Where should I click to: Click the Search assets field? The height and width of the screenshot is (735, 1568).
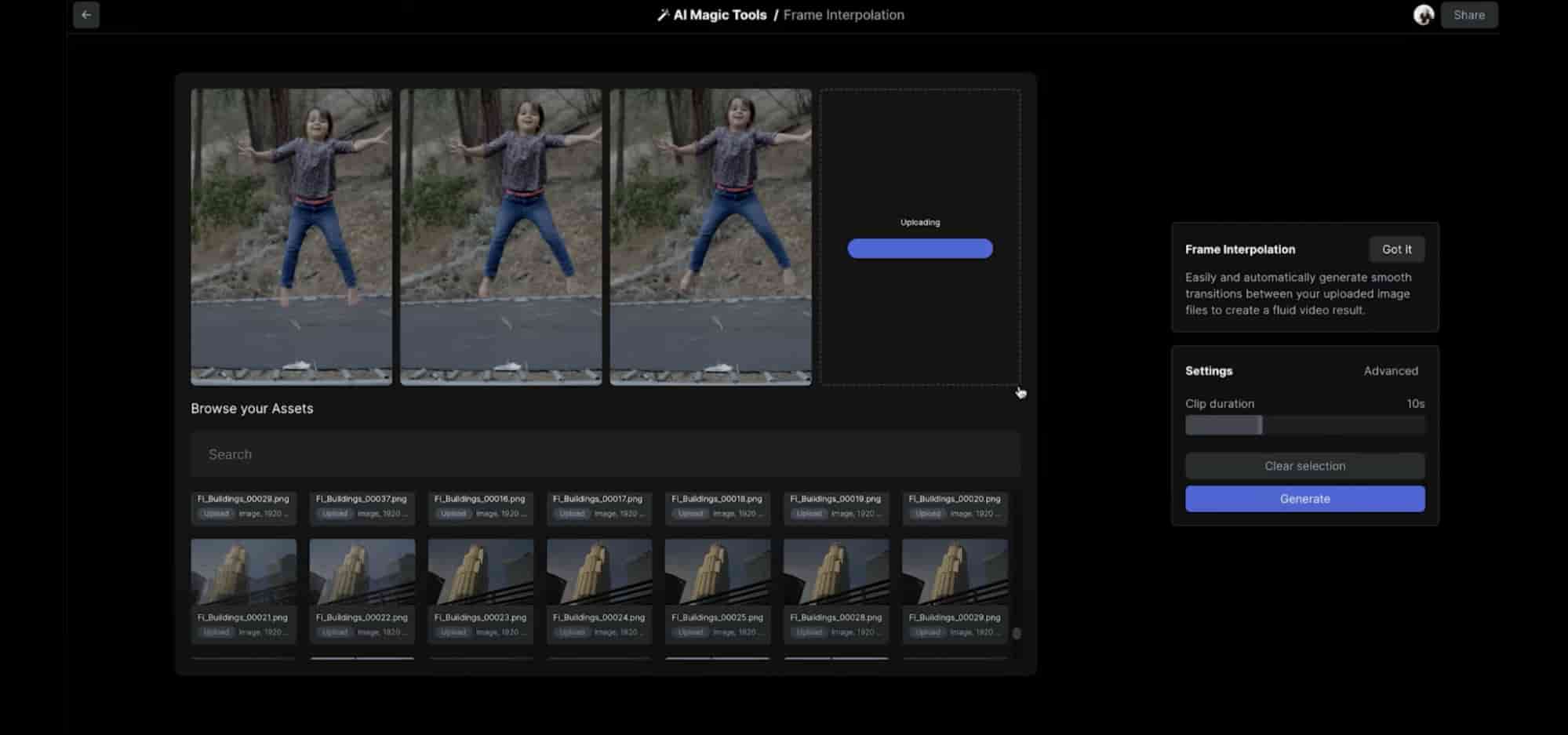click(x=606, y=454)
